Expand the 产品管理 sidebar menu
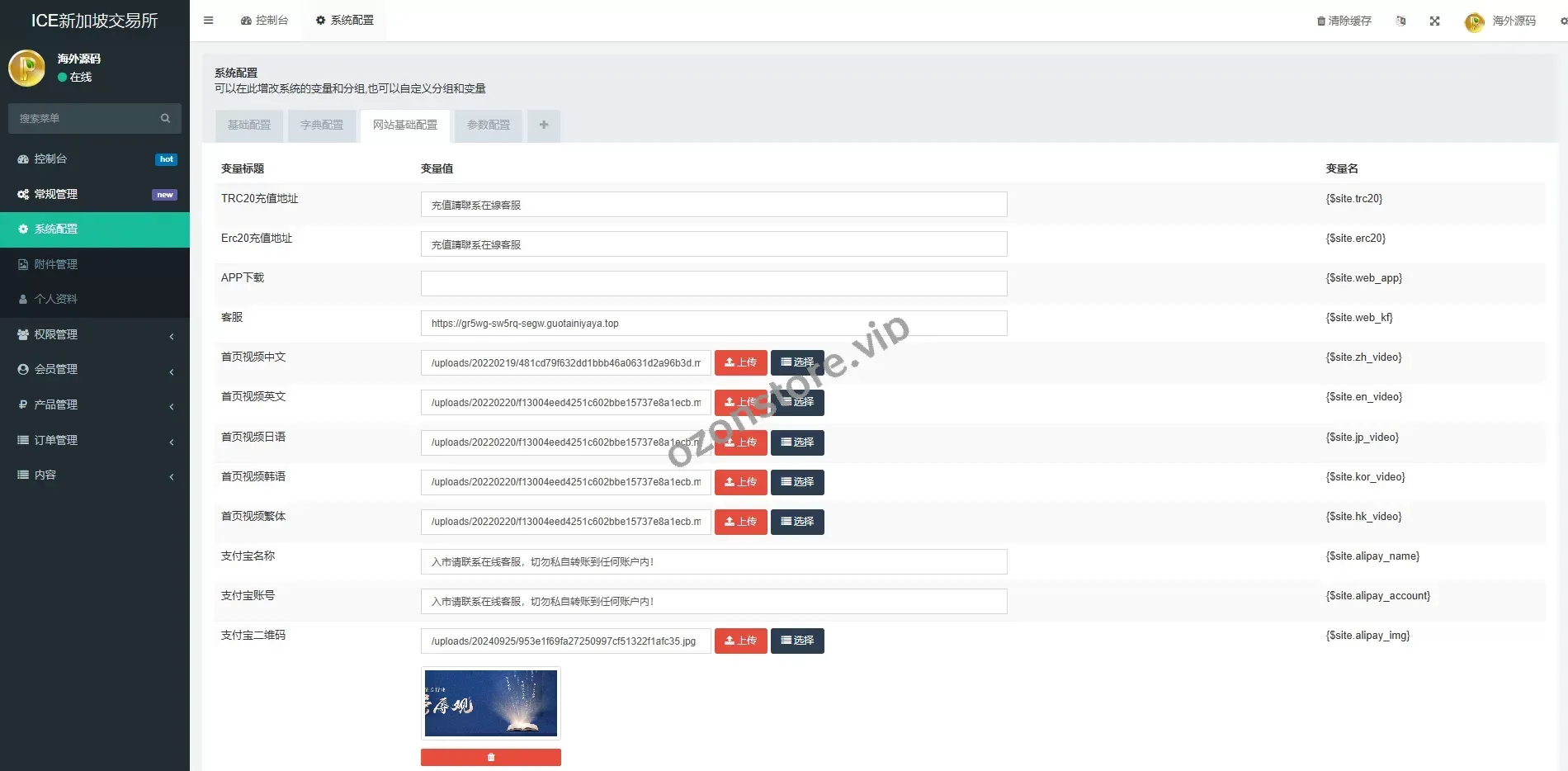The width and height of the screenshot is (1568, 771). [95, 405]
